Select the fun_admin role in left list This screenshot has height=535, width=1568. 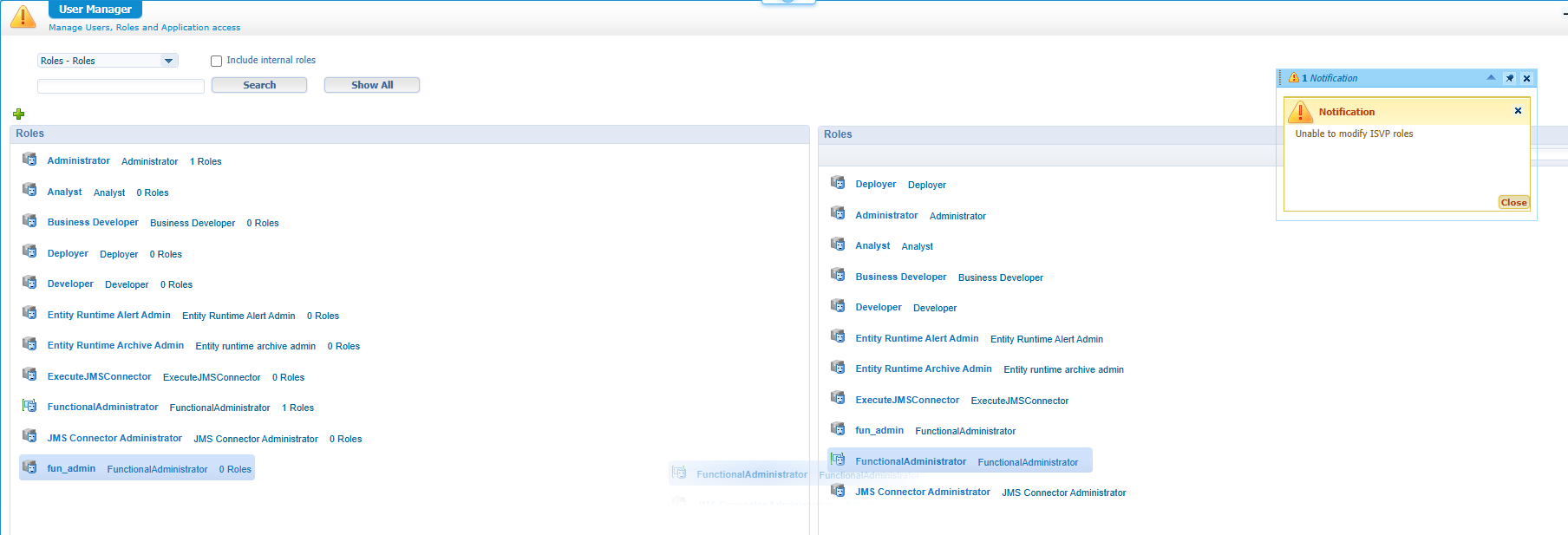coord(71,469)
